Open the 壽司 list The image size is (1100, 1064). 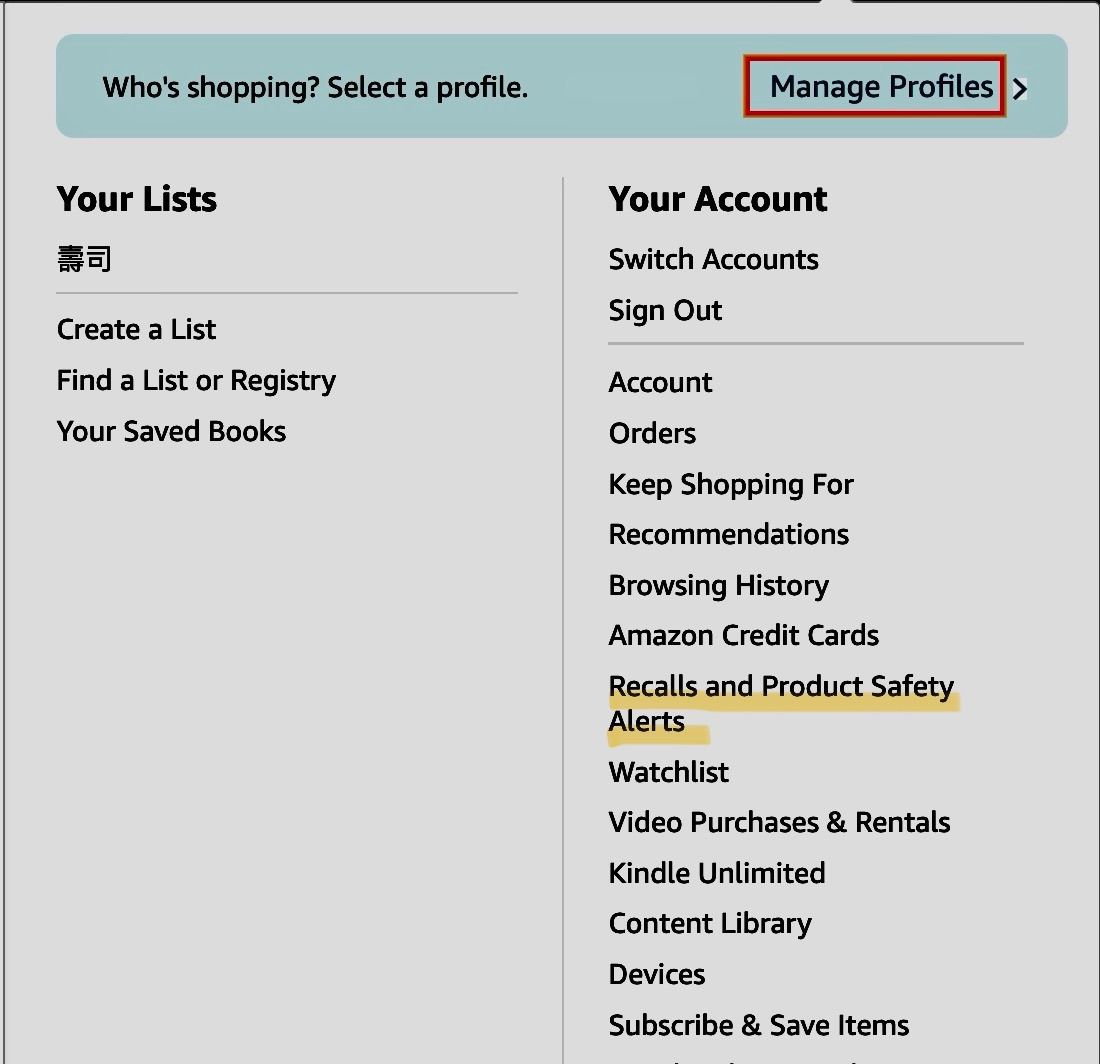84,260
